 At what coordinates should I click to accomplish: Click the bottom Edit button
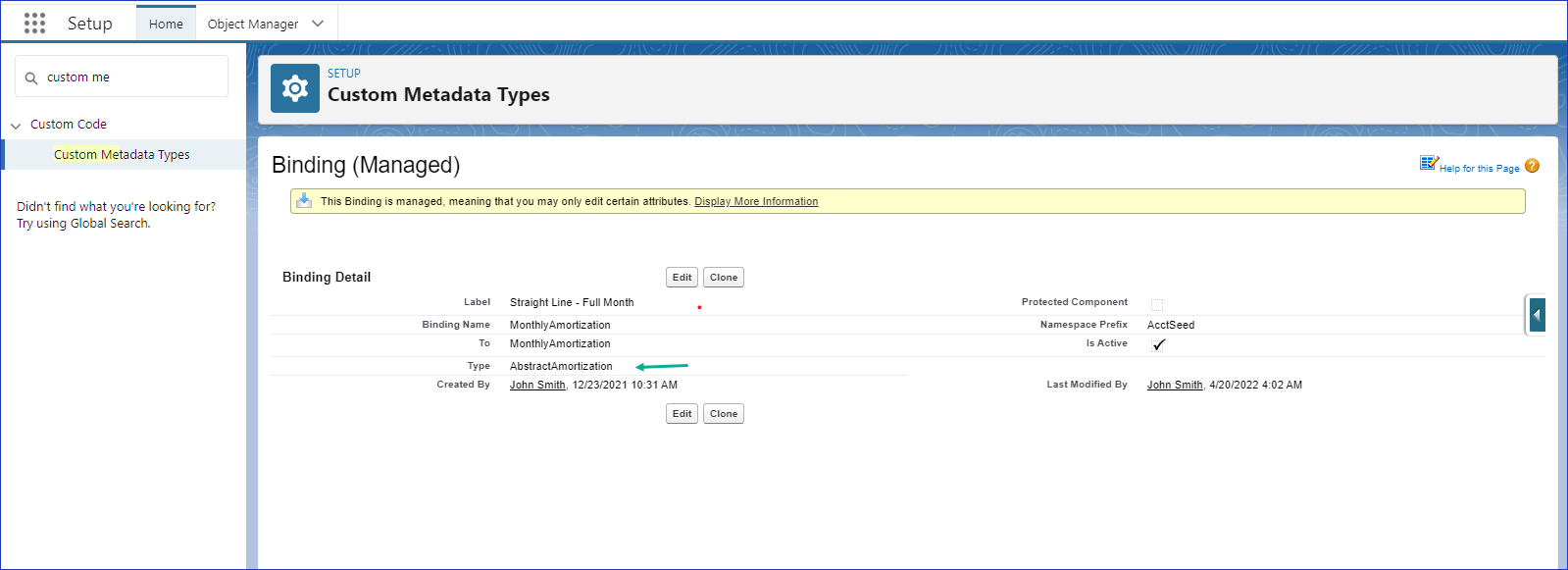tap(682, 414)
